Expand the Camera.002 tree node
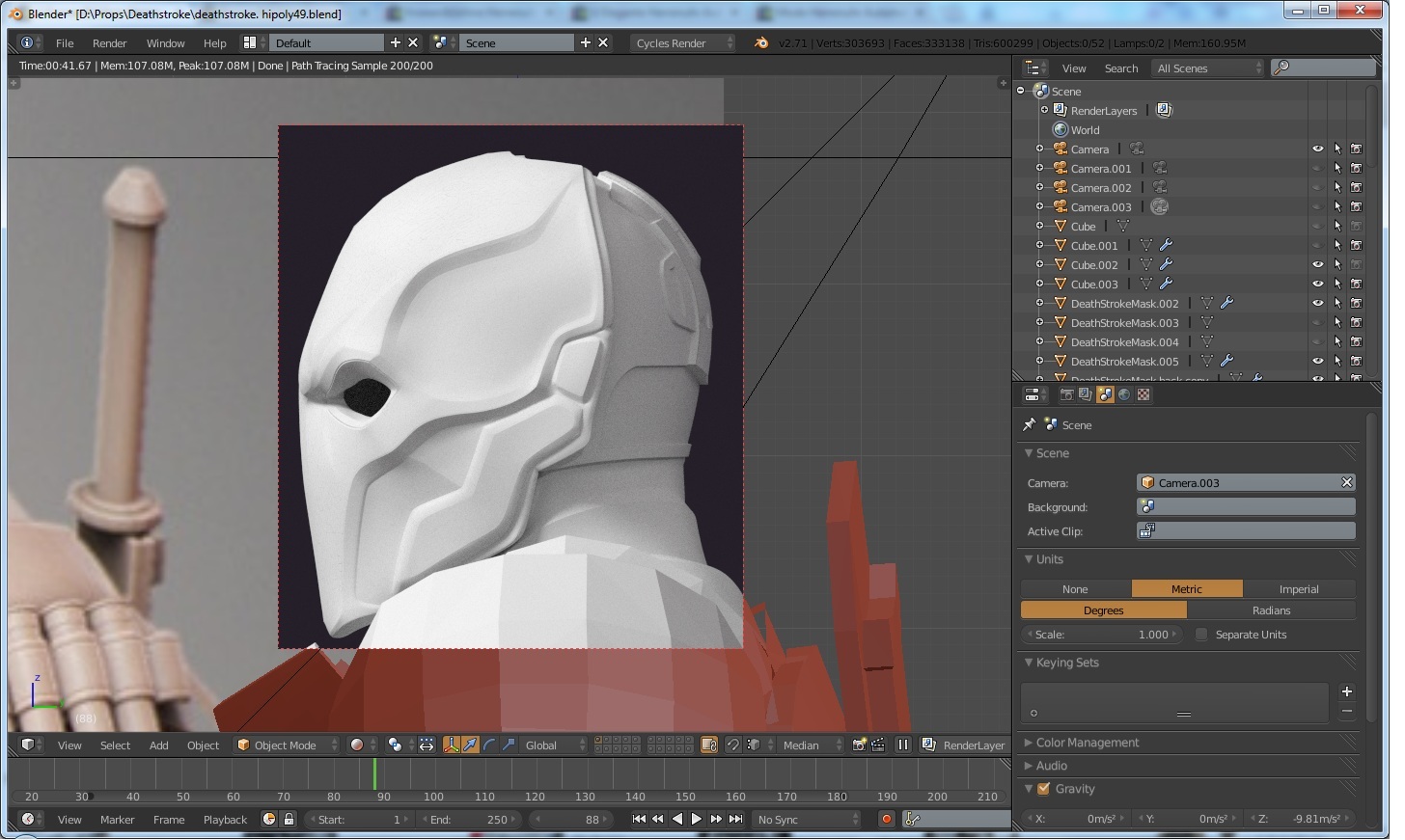 (1040, 187)
